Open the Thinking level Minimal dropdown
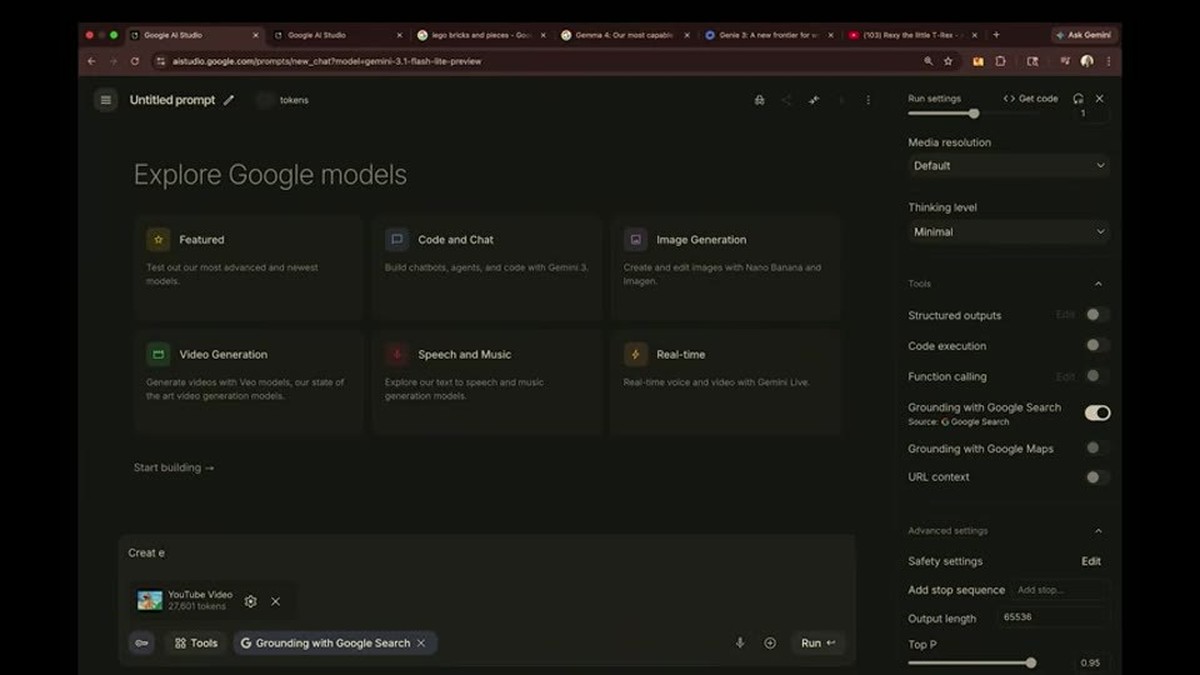 [1008, 232]
